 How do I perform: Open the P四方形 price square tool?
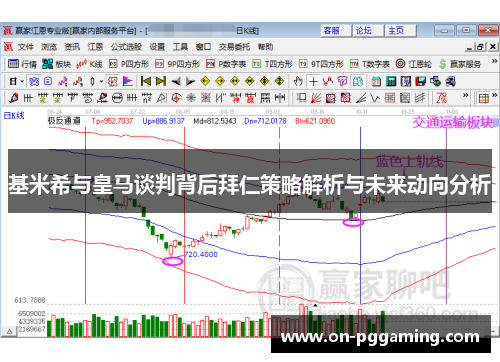(129, 64)
